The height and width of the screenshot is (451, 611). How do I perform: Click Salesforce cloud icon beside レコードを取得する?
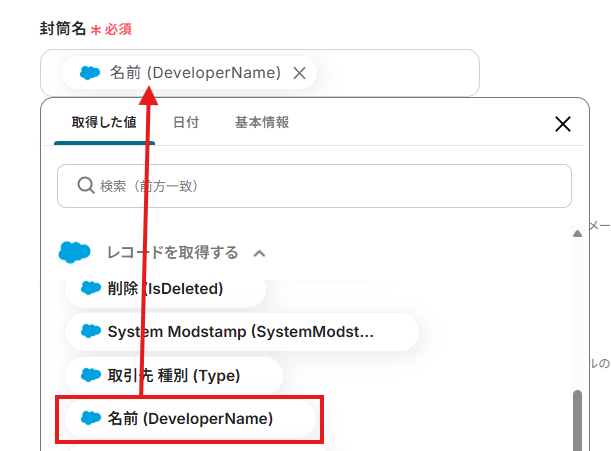click(75, 253)
